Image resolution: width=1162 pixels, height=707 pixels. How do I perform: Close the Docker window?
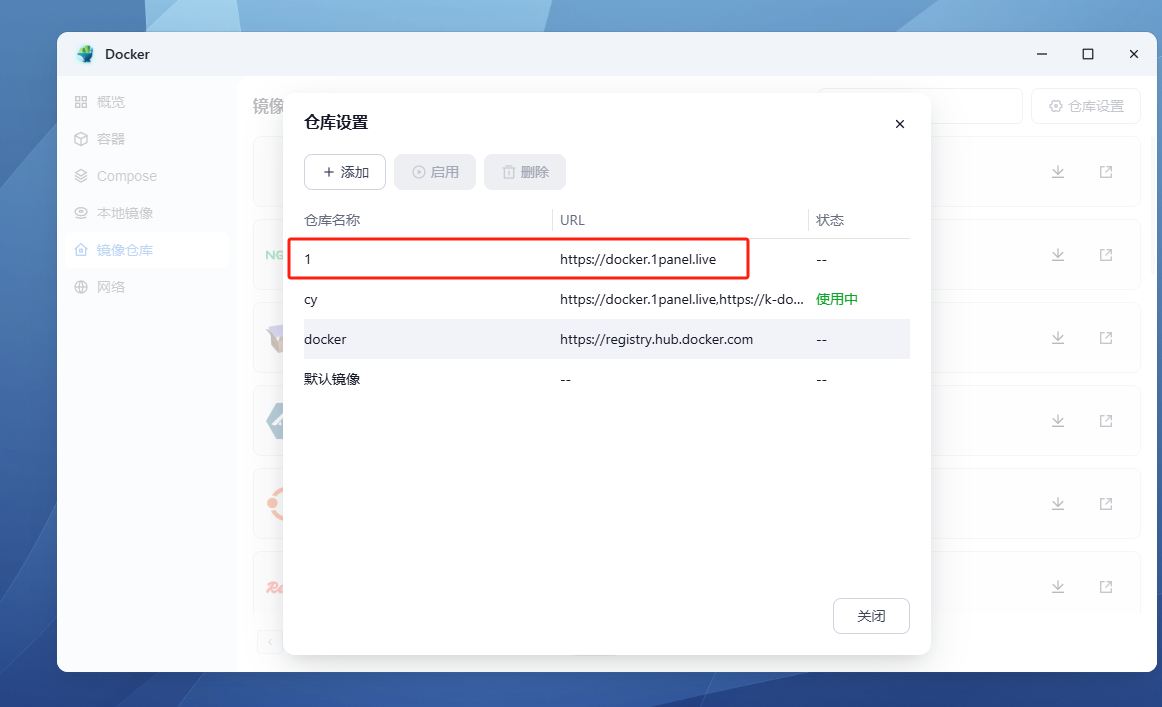point(1134,54)
